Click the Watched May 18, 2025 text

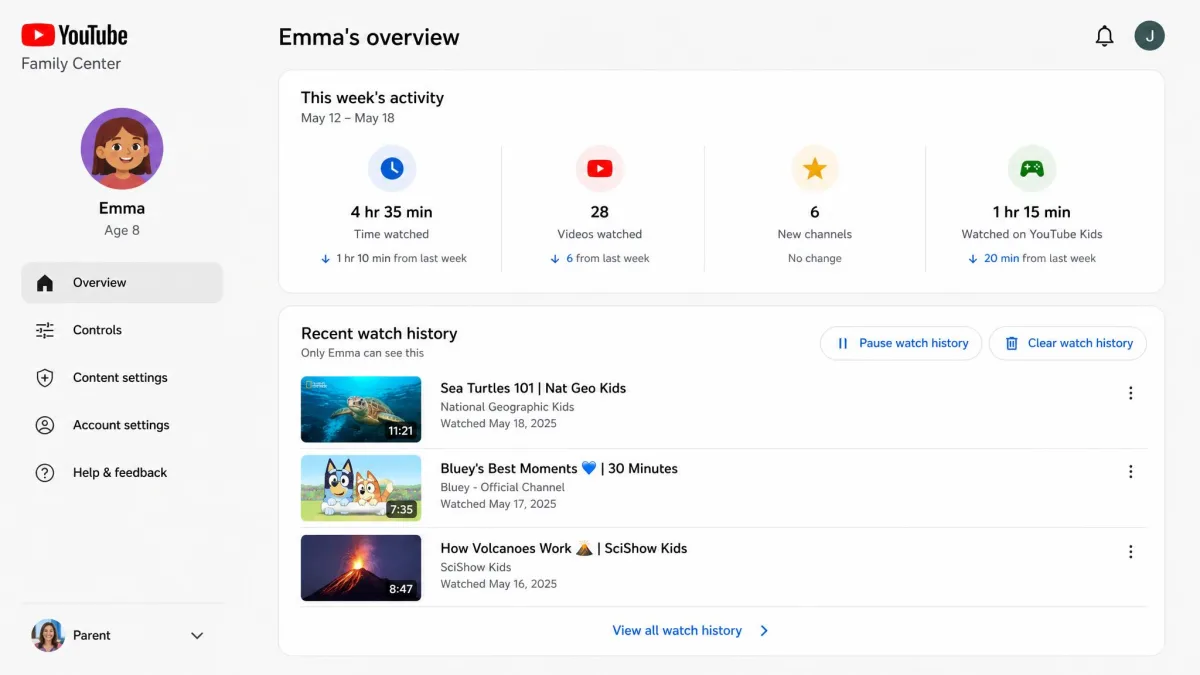(x=498, y=424)
